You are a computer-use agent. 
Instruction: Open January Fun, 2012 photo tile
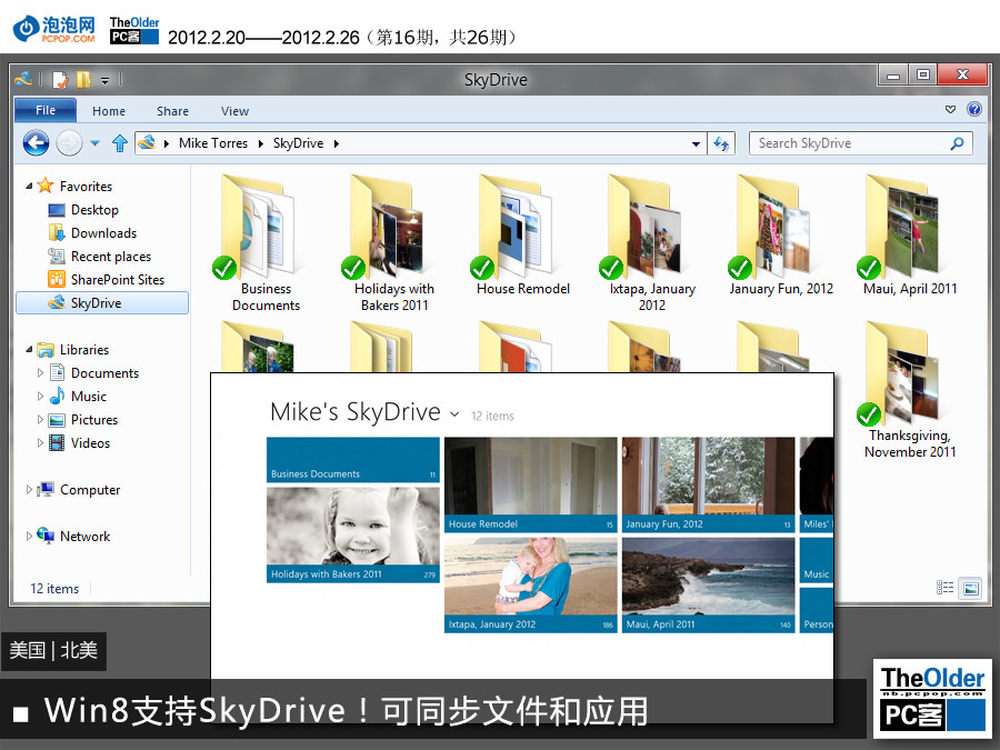708,485
